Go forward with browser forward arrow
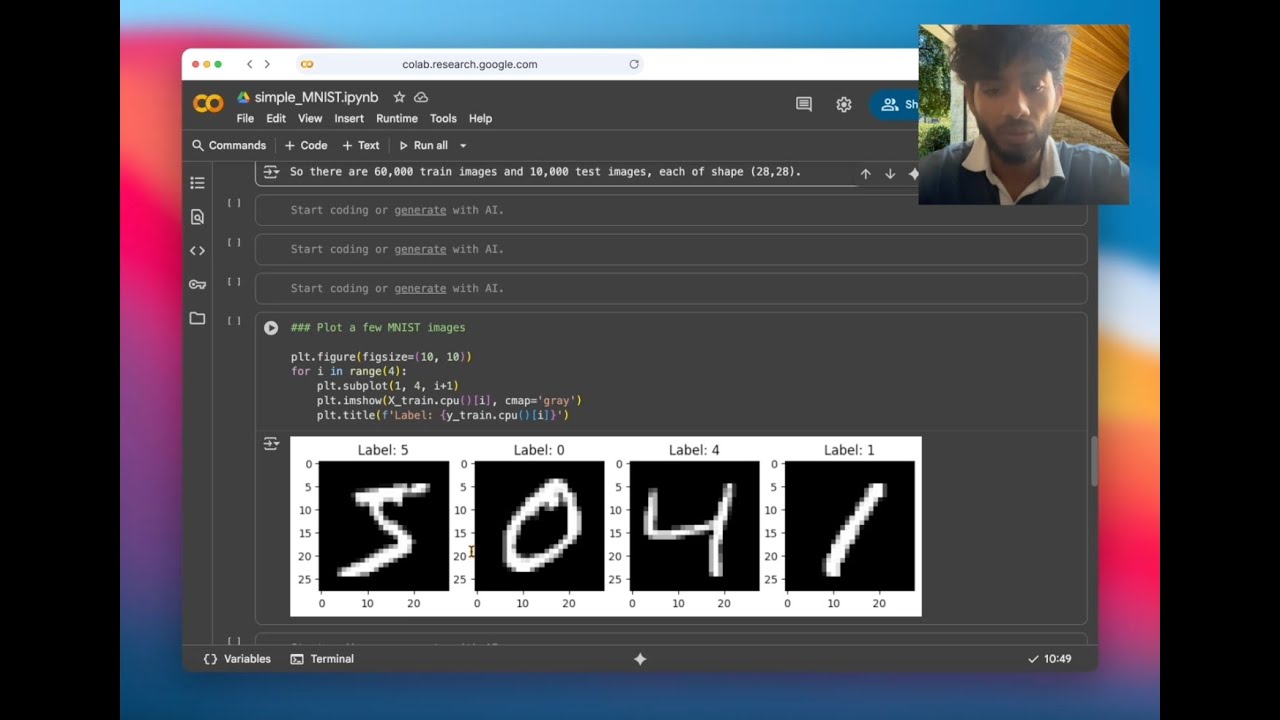1280x720 pixels. (x=267, y=64)
